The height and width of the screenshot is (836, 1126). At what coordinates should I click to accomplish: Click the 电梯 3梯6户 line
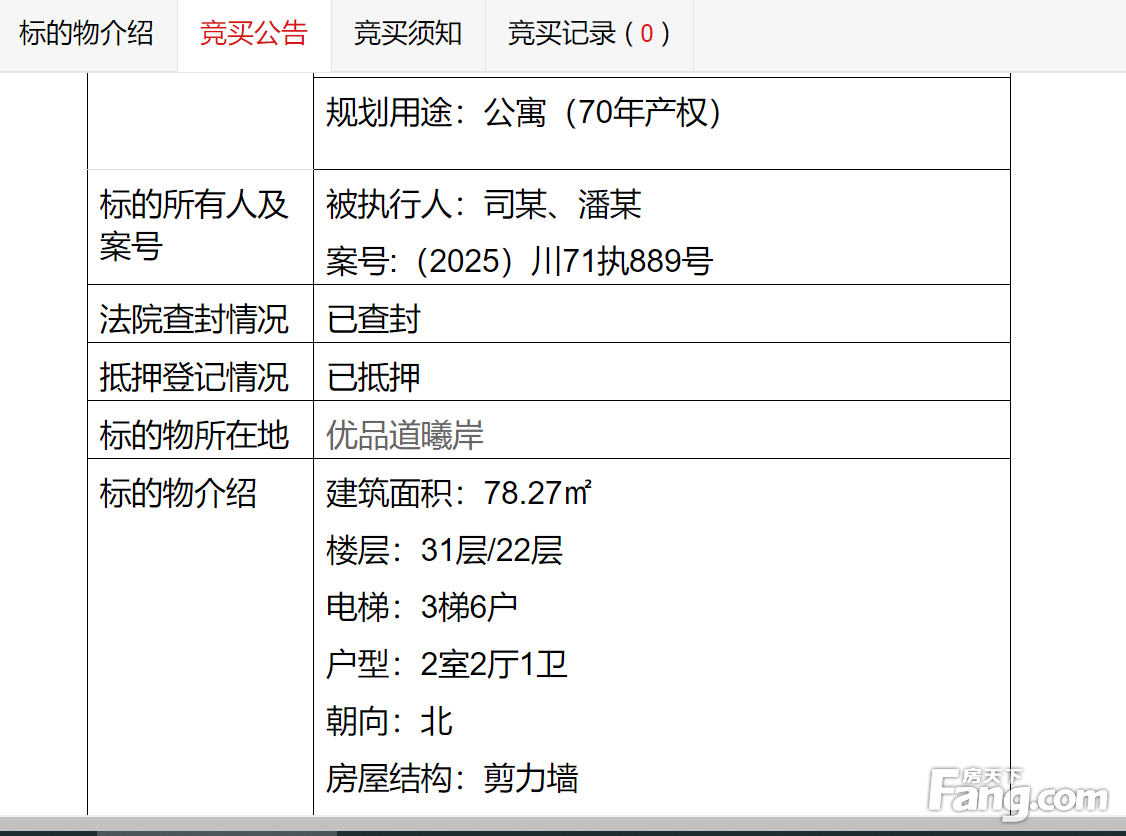422,607
